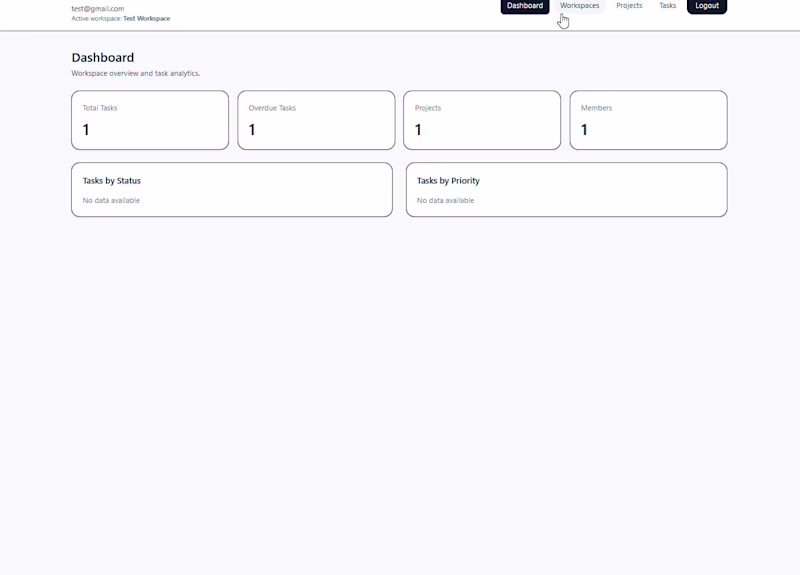Open the Members stat card
This screenshot has height=575, width=800.
pyautogui.click(x=648, y=120)
